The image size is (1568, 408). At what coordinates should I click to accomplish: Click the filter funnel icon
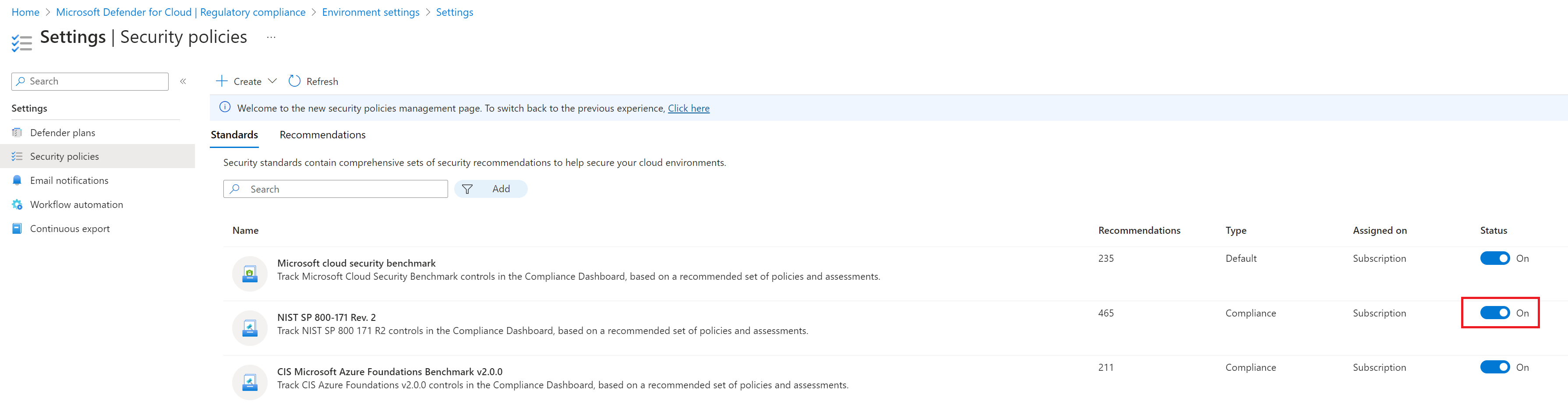467,189
